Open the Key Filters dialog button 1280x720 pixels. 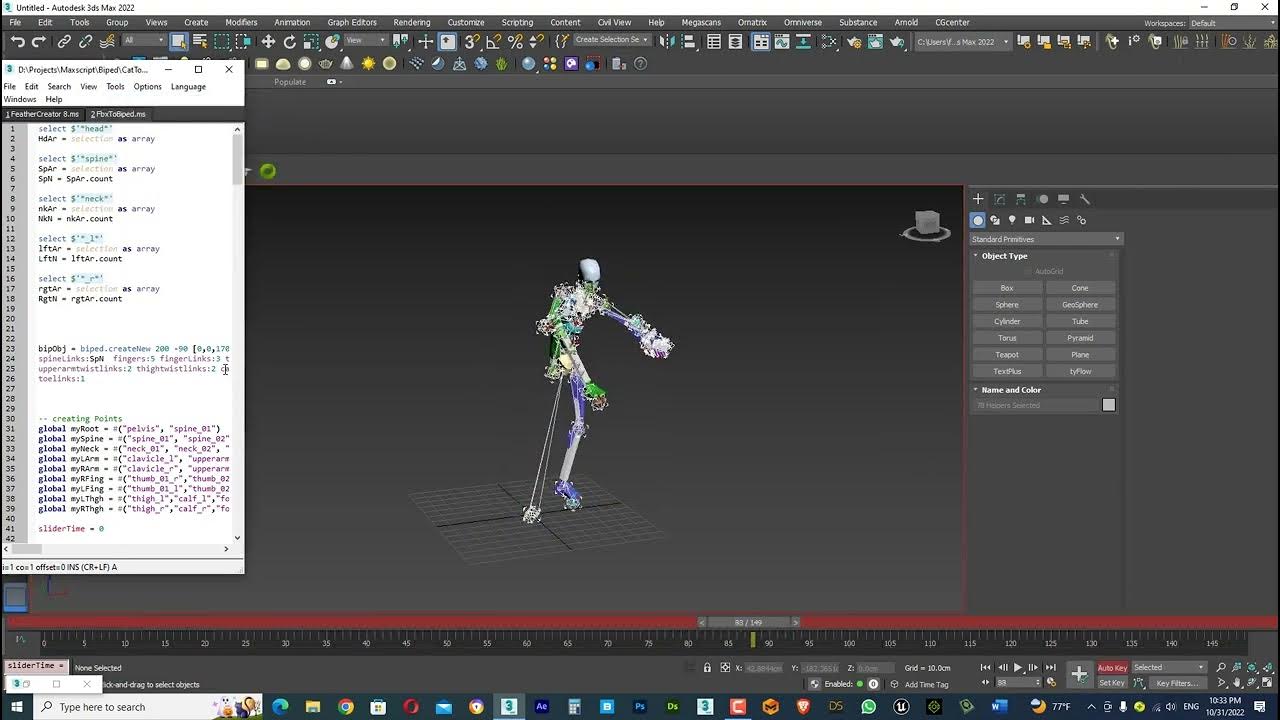pos(1177,683)
